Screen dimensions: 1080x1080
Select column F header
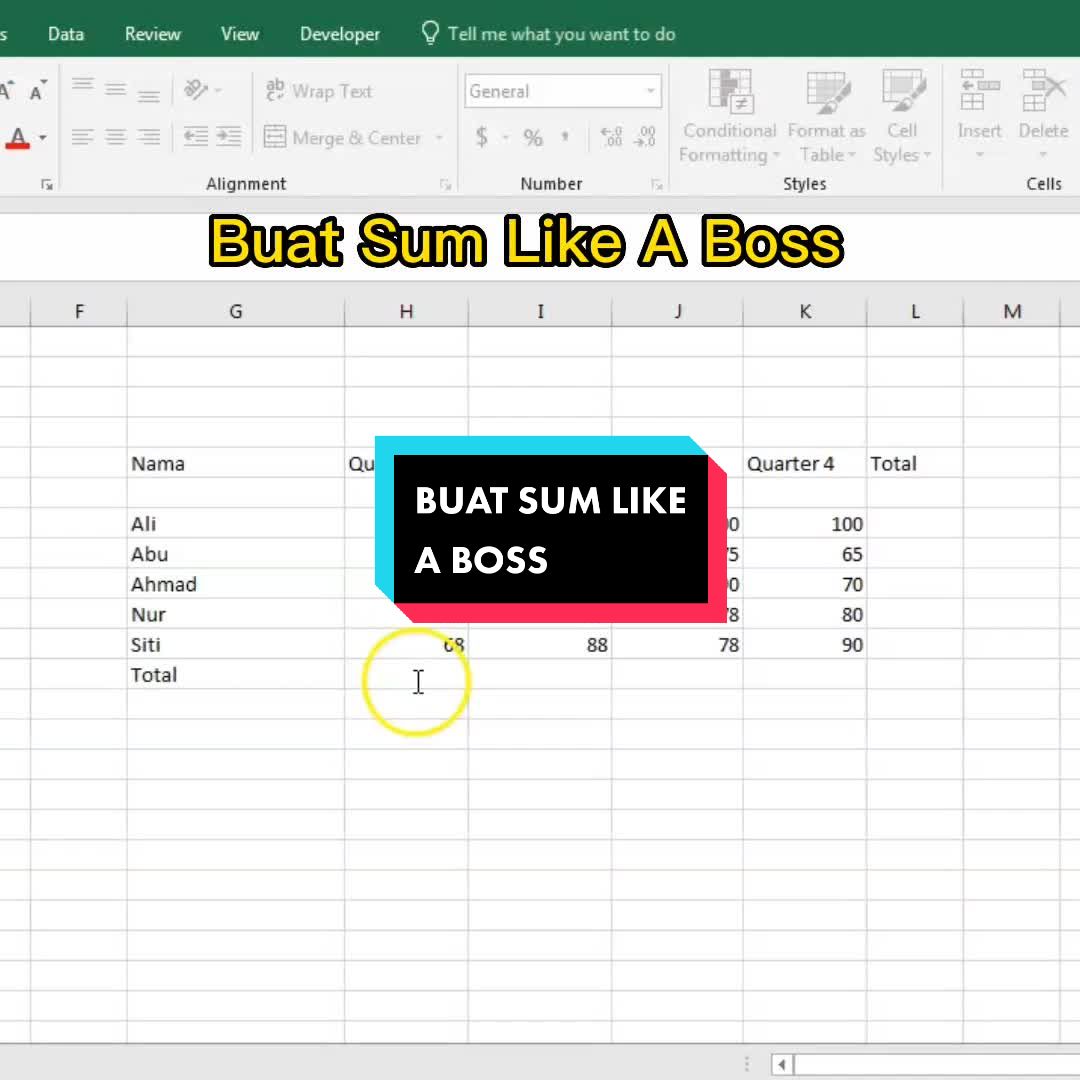click(x=79, y=311)
